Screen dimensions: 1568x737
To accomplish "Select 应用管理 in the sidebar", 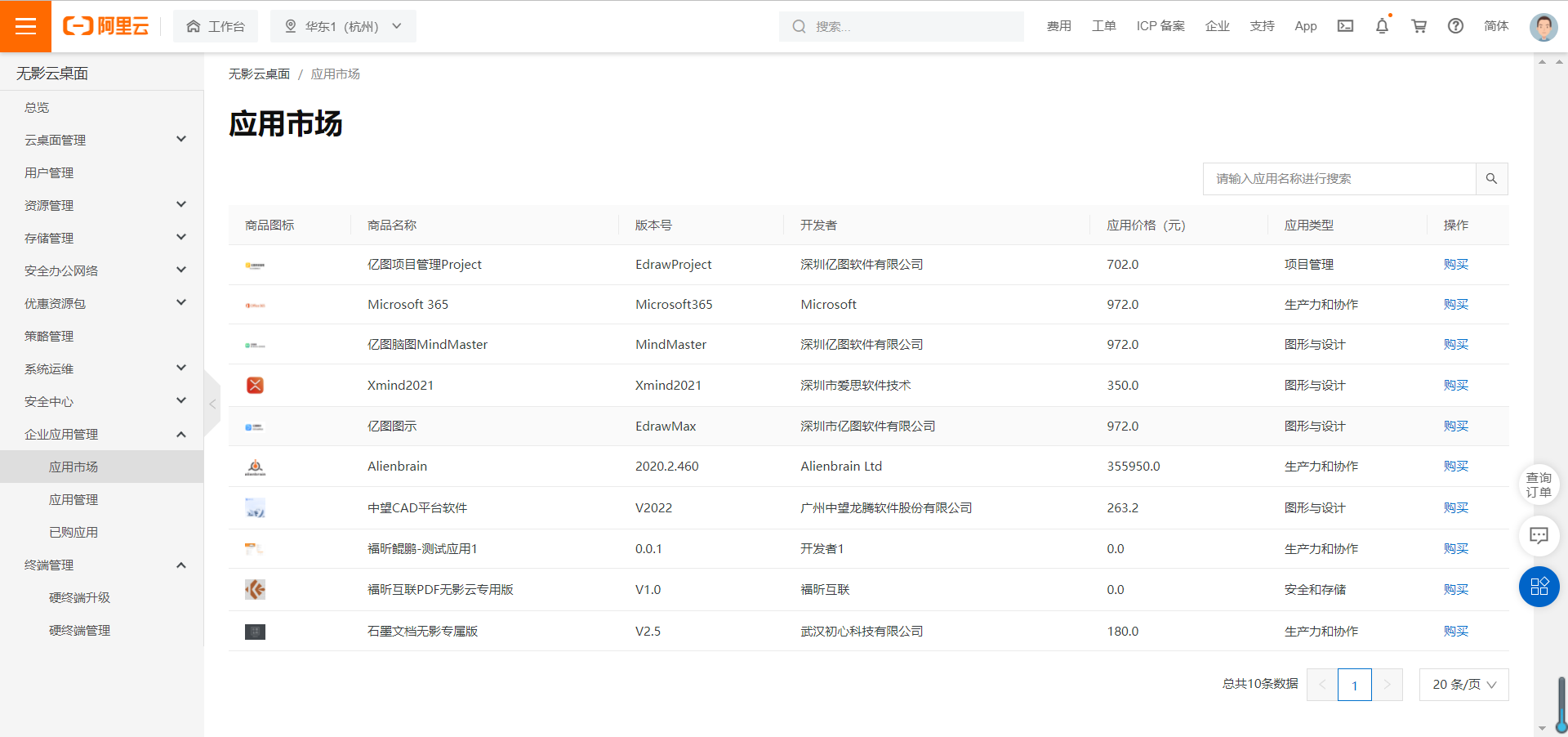I will 101,499.
